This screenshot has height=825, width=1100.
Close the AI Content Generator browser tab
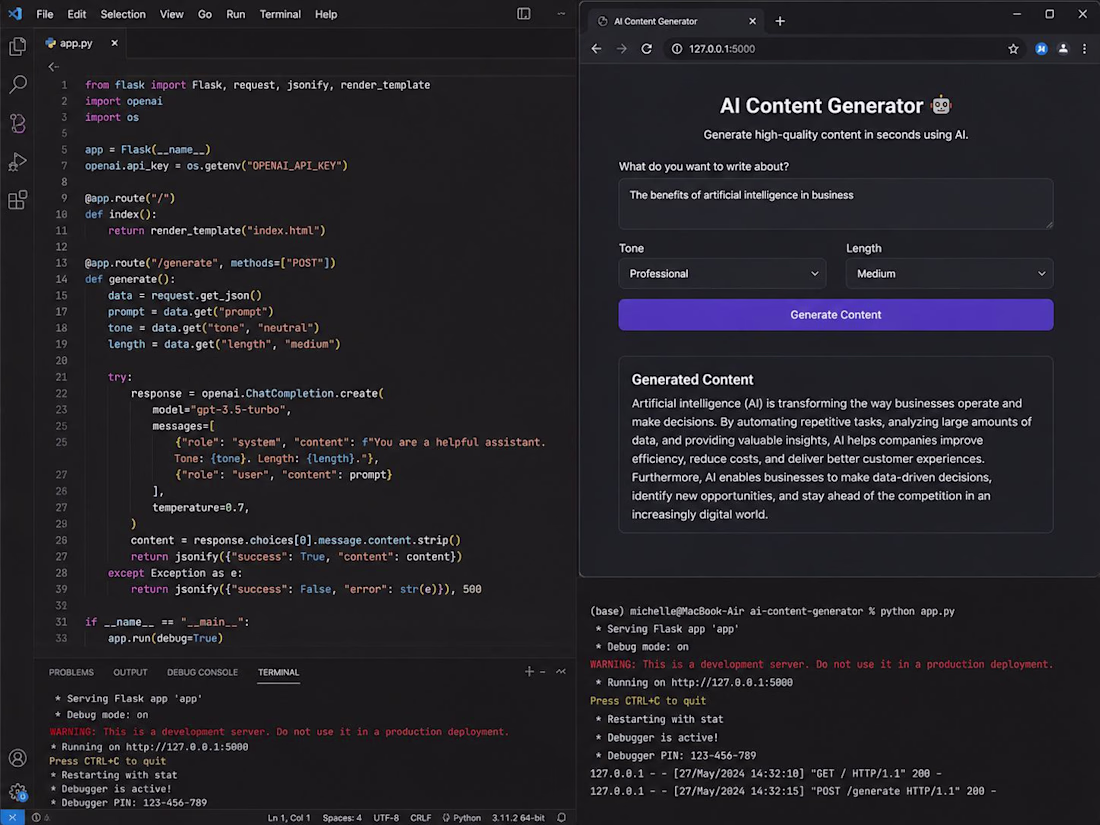click(753, 21)
